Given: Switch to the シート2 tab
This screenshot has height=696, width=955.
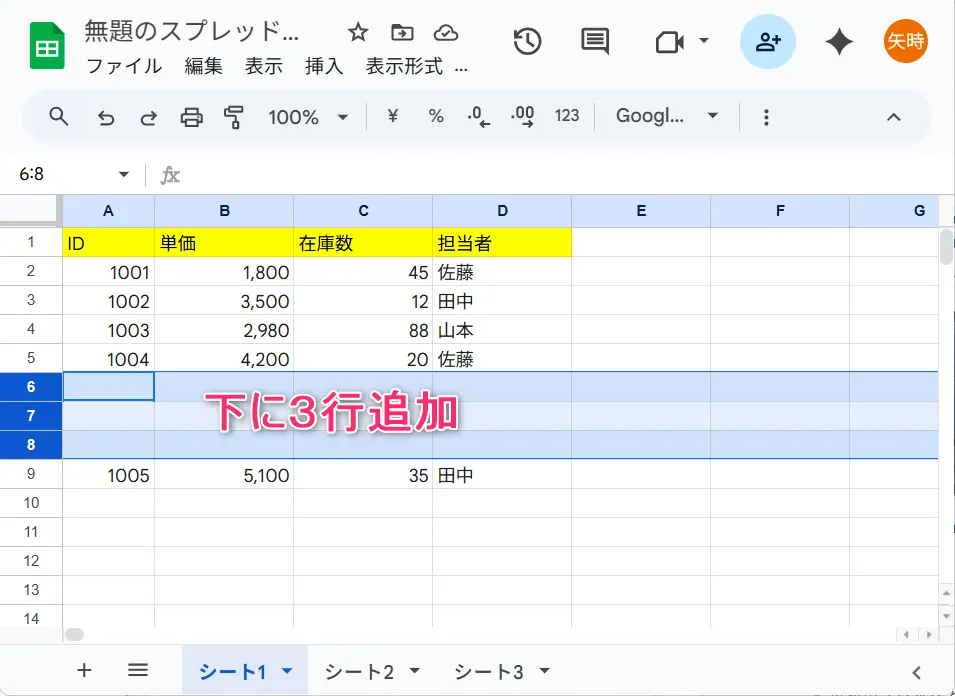Looking at the screenshot, I should [x=372, y=672].
